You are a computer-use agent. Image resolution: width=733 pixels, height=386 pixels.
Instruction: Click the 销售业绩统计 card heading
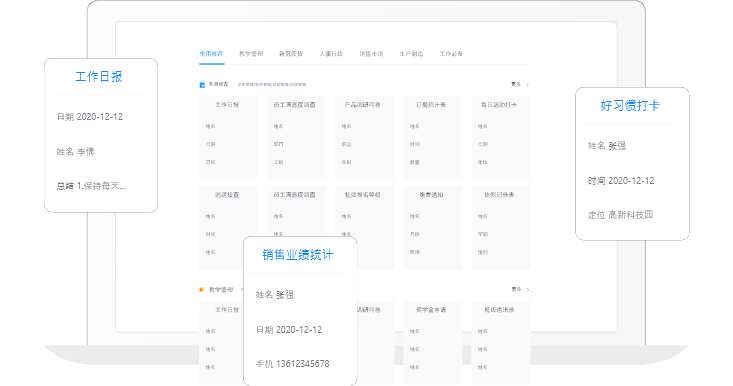point(298,255)
